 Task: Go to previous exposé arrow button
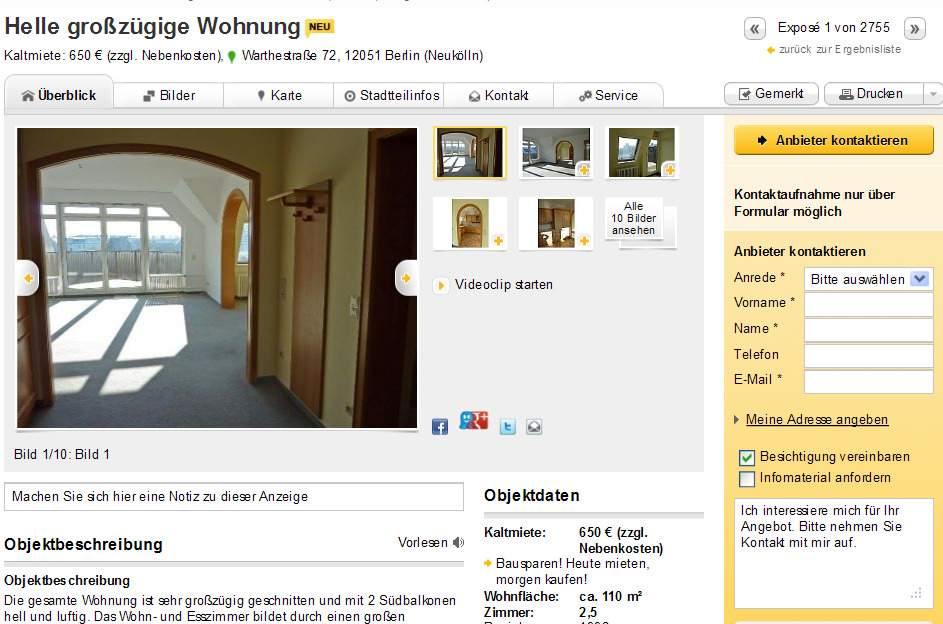755,28
